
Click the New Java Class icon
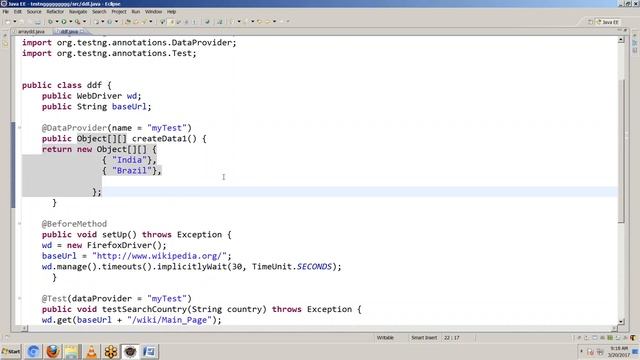109,22
